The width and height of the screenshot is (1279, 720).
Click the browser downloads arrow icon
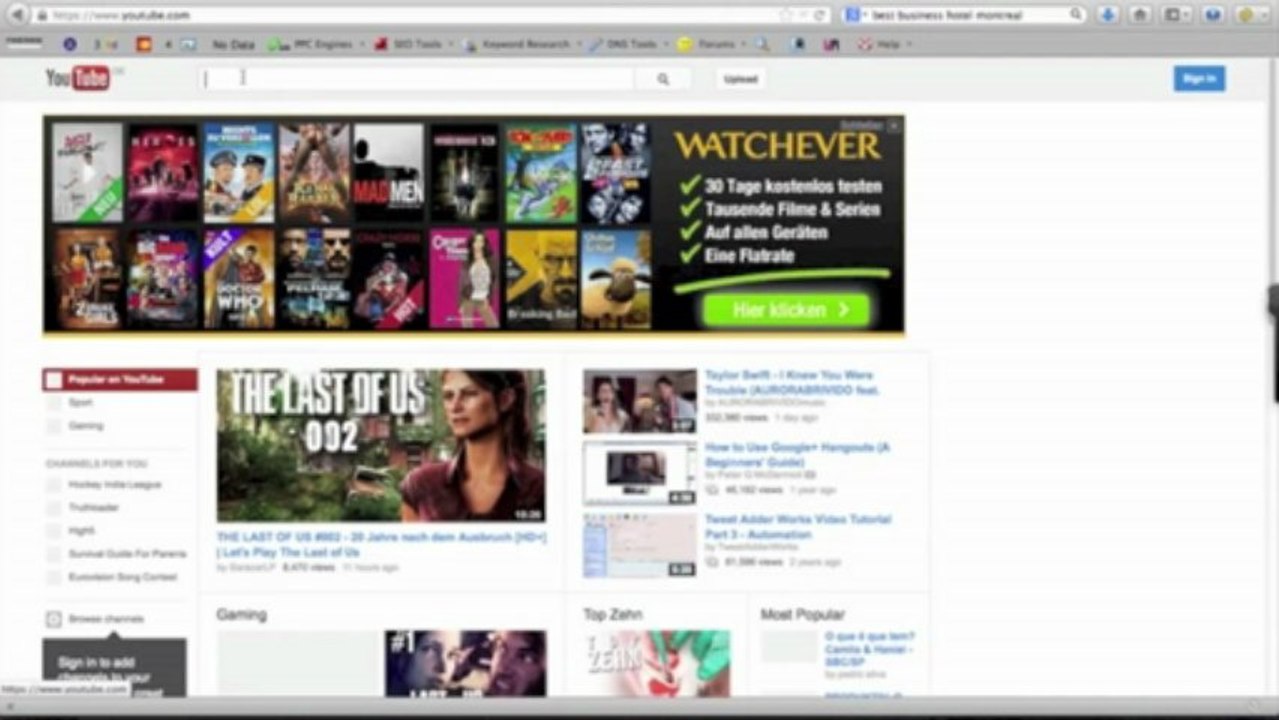(x=1107, y=15)
